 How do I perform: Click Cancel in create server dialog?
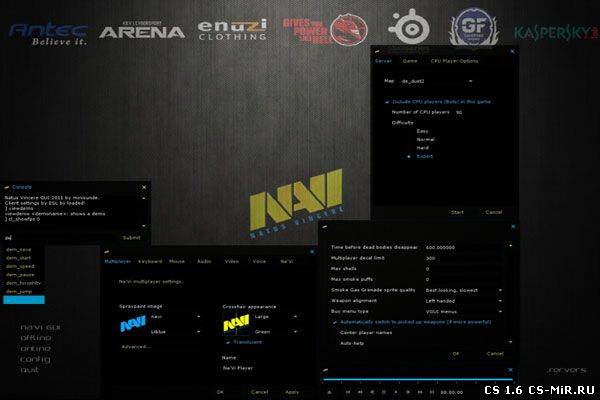coord(494,212)
